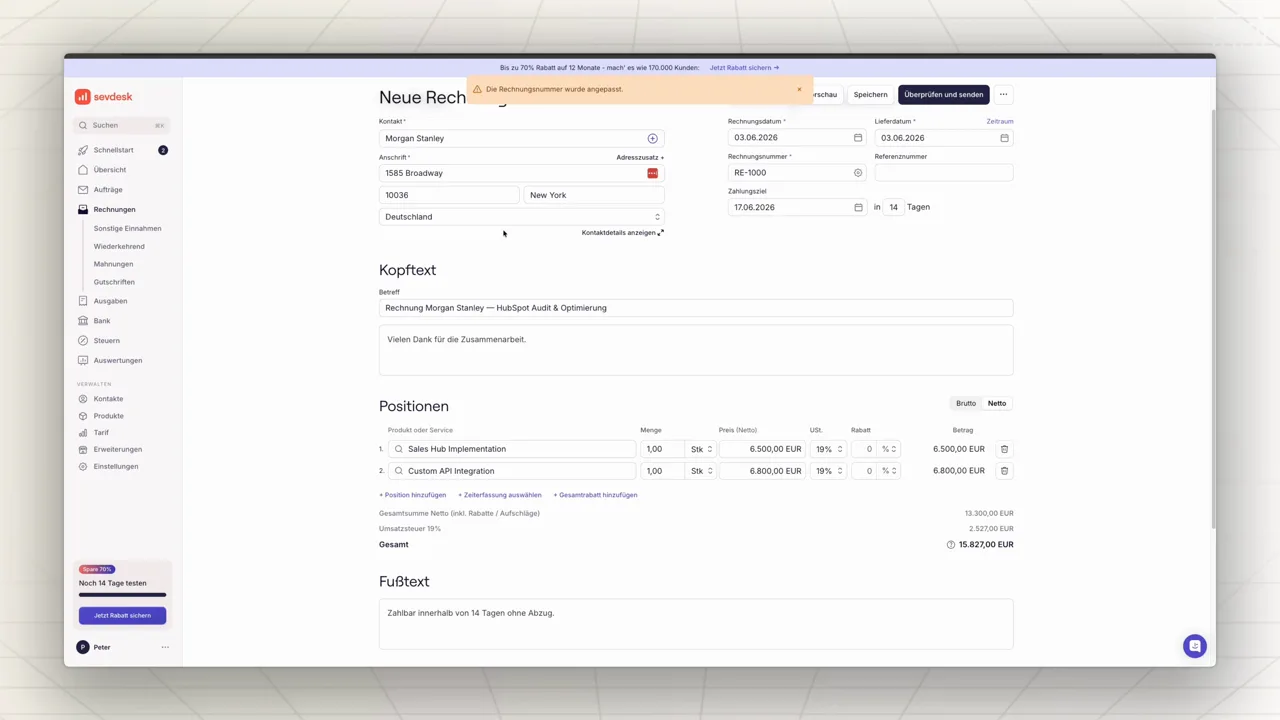The height and width of the screenshot is (720, 1280).
Task: Click the Erweiterungen sidebar icon
Action: click(x=83, y=450)
